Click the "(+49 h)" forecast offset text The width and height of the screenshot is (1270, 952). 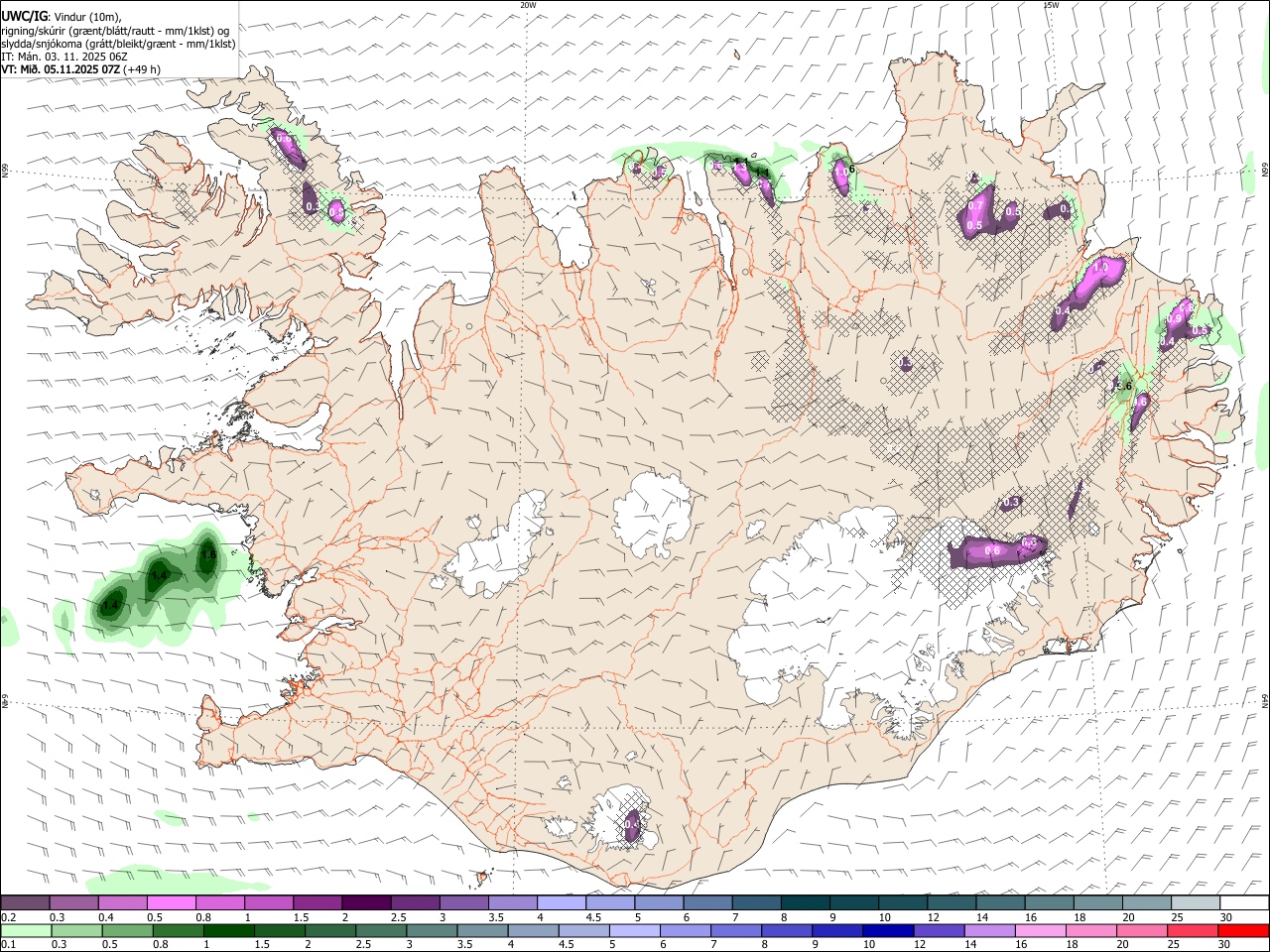click(142, 69)
